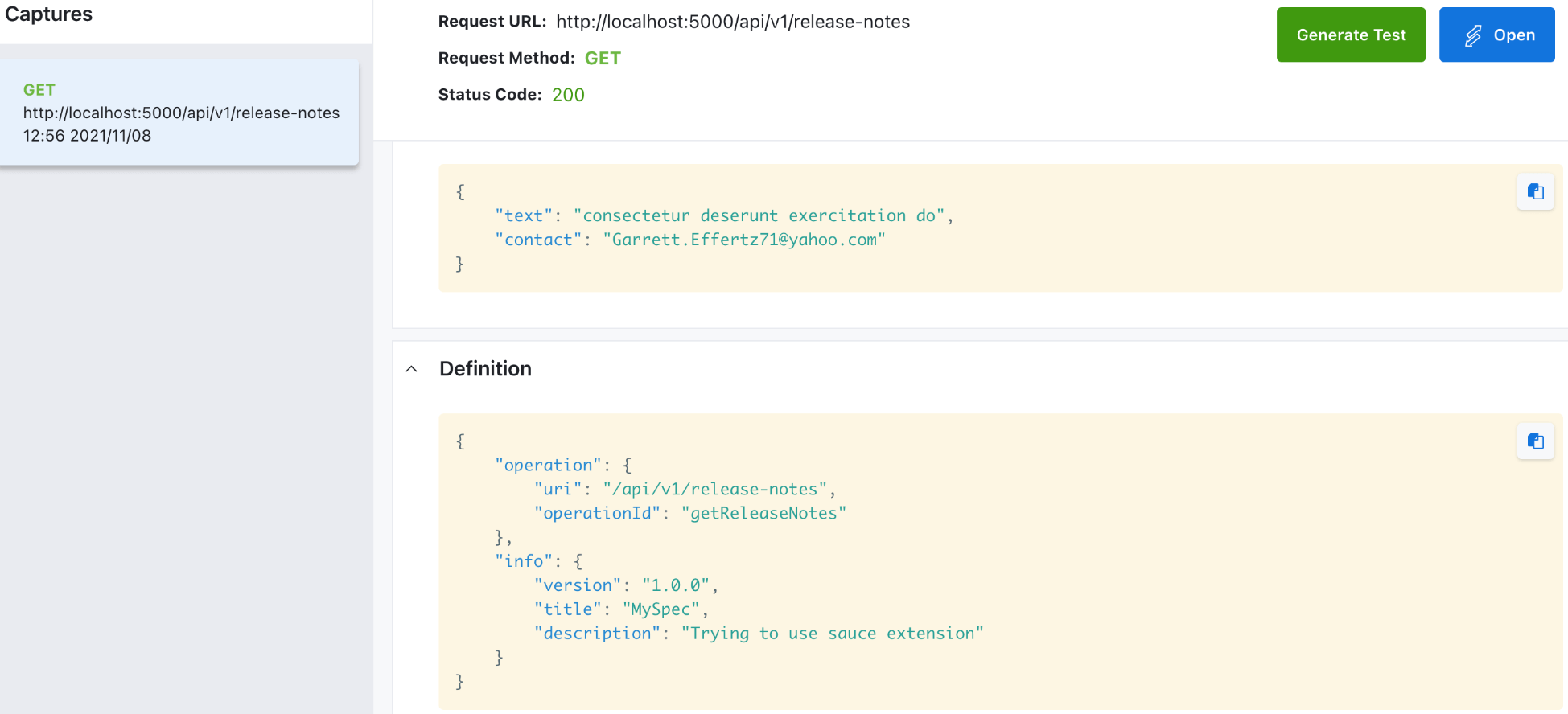The width and height of the screenshot is (1568, 714).
Task: Click the icon inside the Open button
Action: click(1472, 35)
